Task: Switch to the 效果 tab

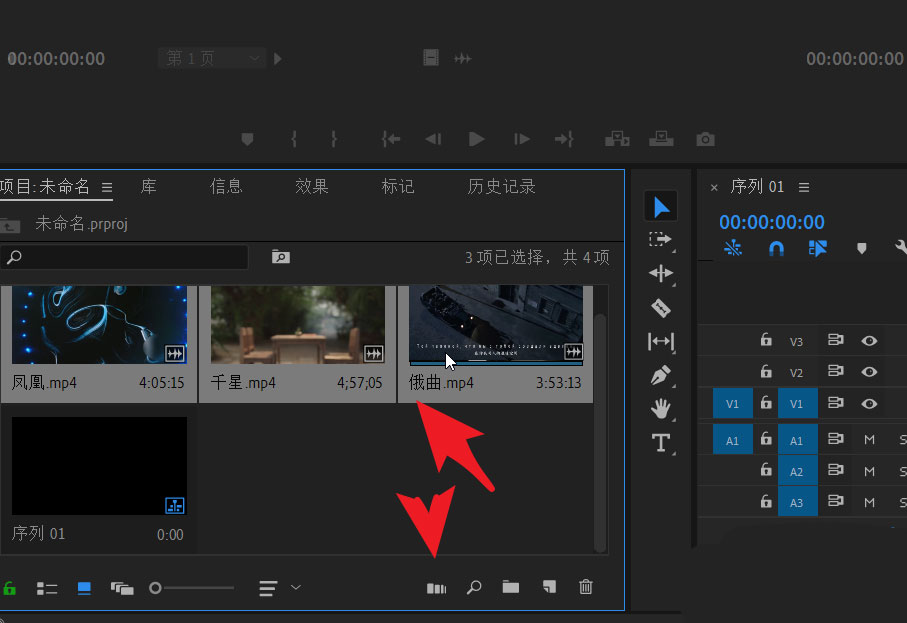Action: (x=311, y=186)
